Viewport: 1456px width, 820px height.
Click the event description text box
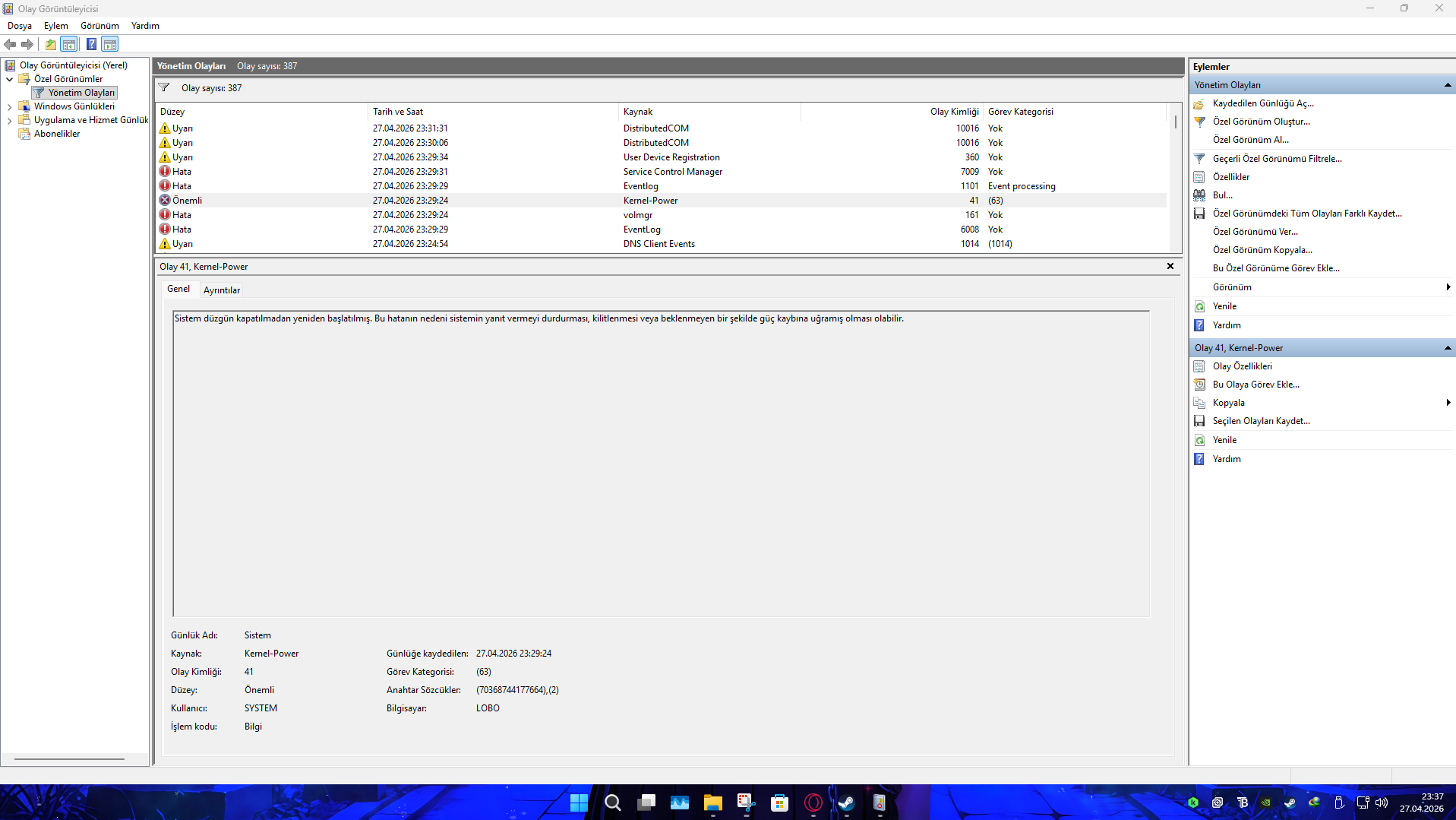point(661,464)
